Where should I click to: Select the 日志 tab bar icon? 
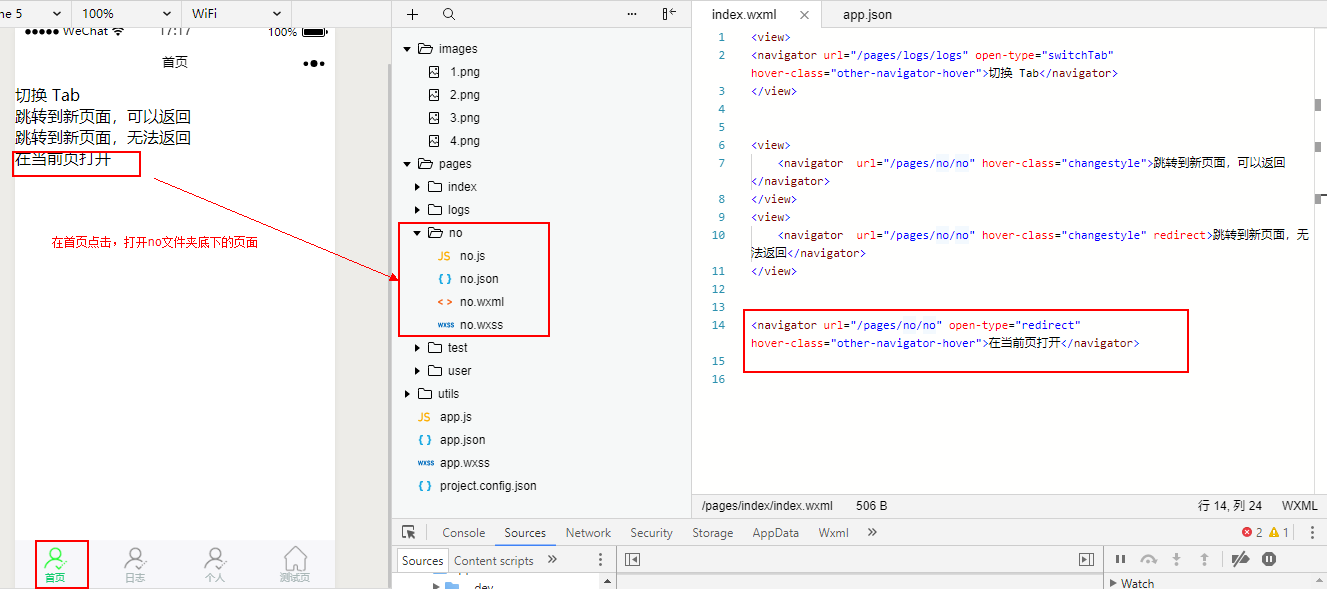coord(135,564)
